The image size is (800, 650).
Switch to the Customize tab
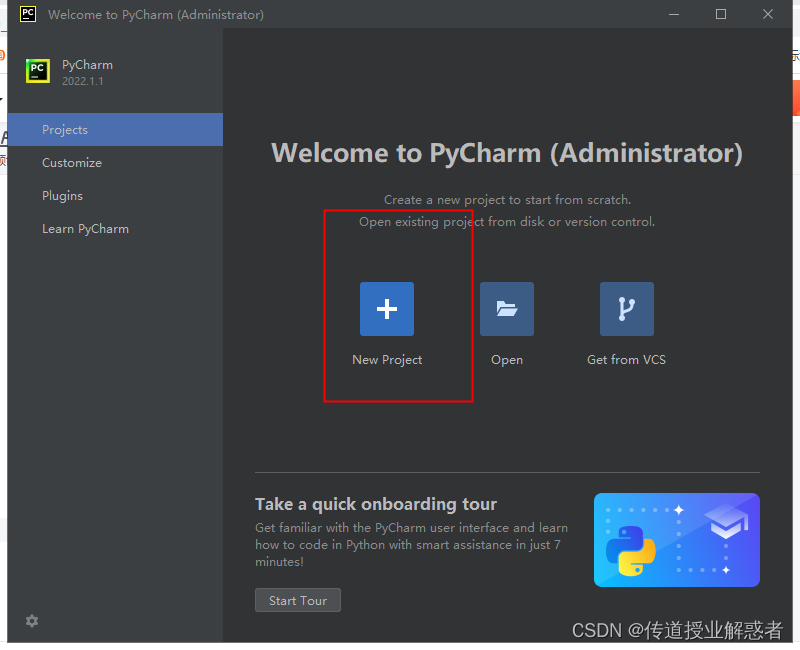pos(115,163)
